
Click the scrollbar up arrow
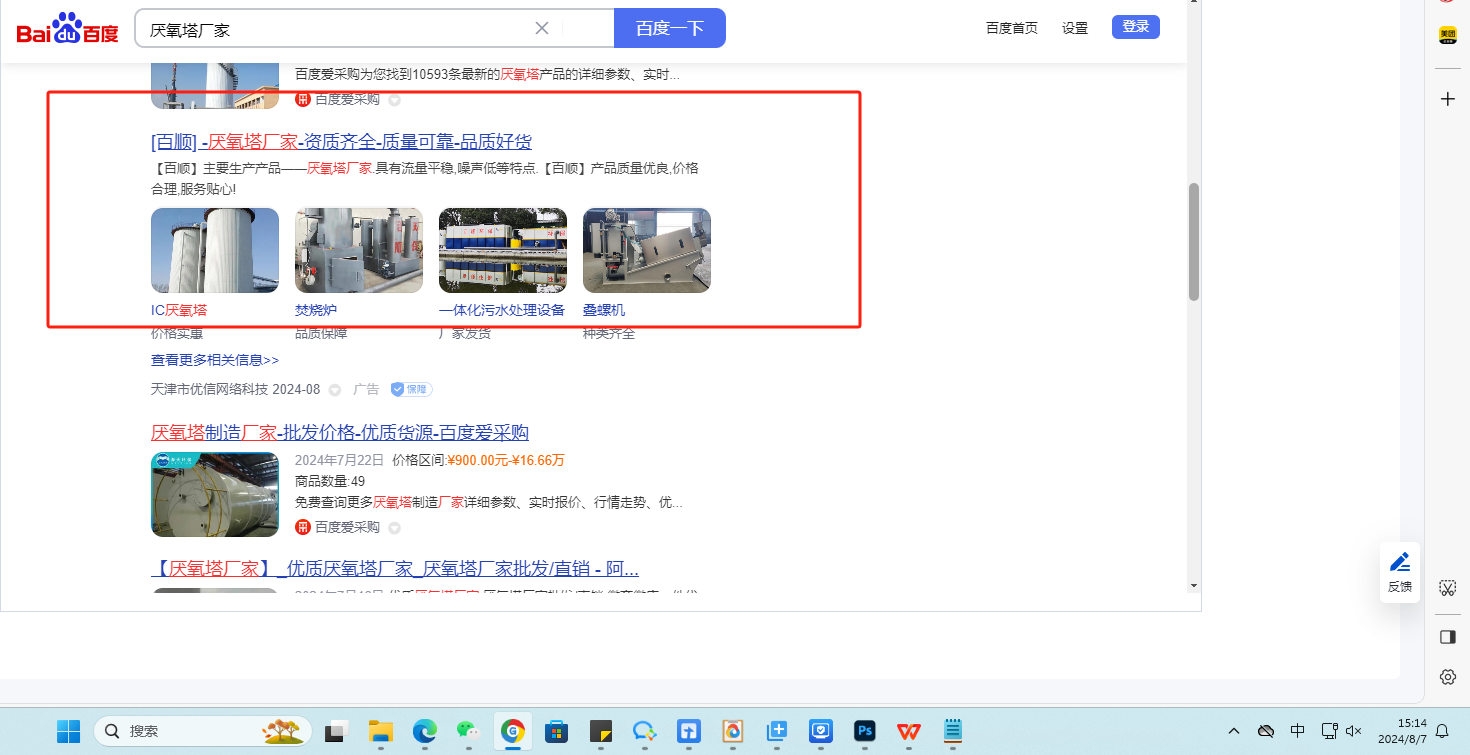click(x=1193, y=4)
